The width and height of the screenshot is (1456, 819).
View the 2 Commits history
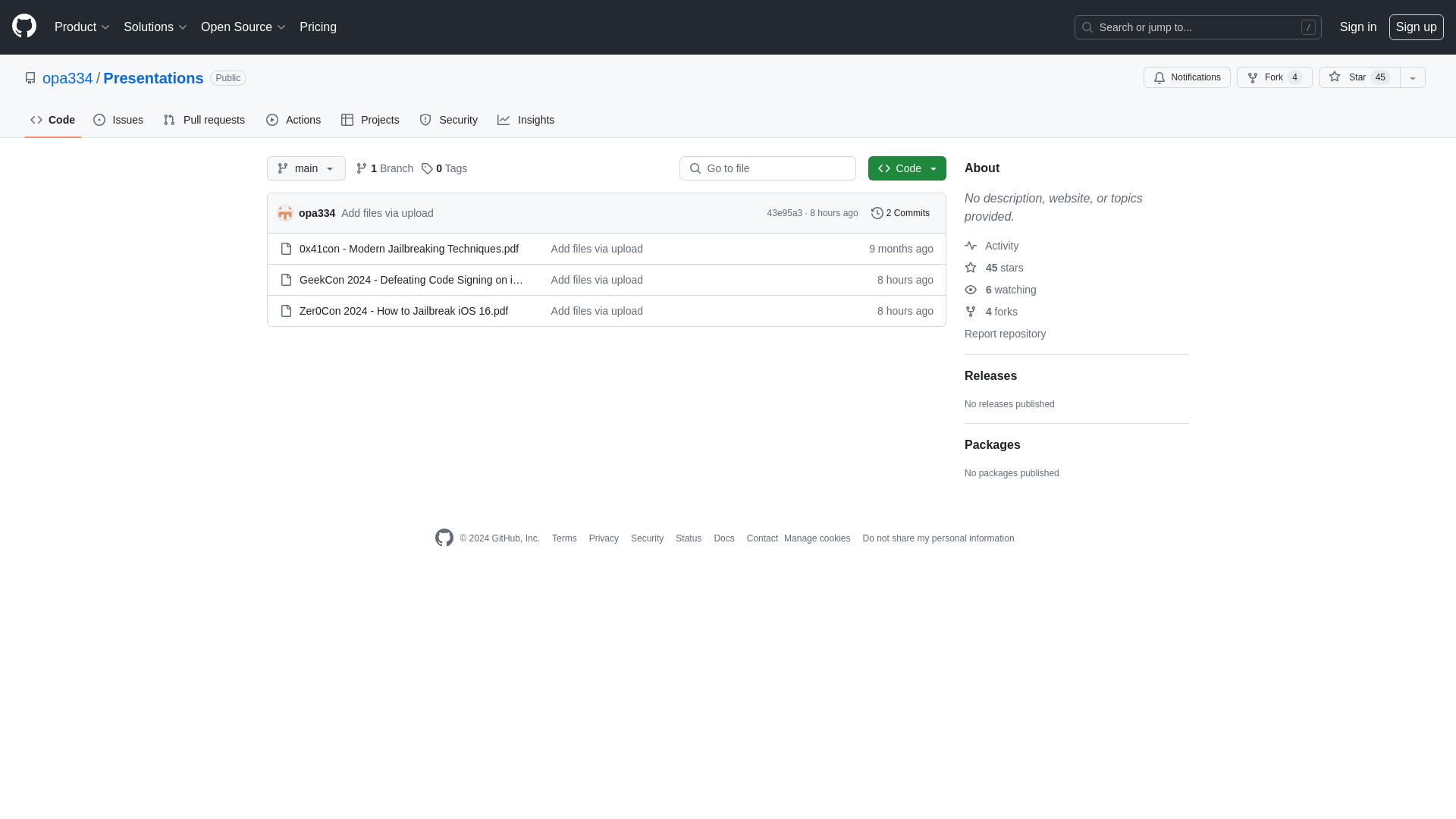(900, 213)
